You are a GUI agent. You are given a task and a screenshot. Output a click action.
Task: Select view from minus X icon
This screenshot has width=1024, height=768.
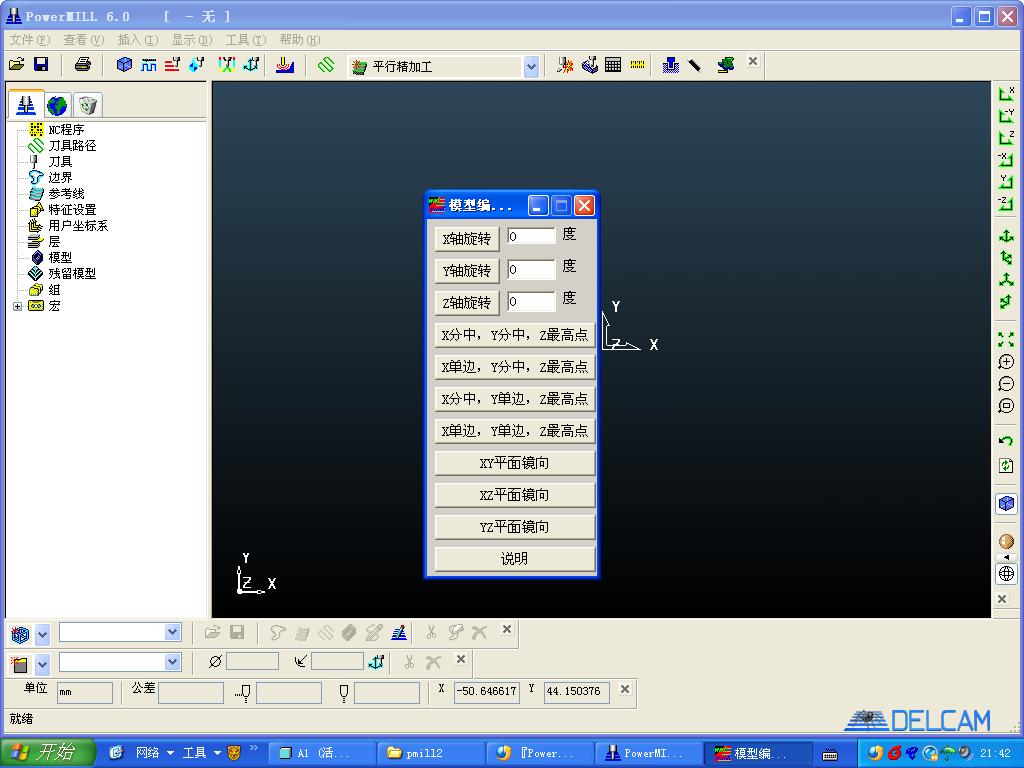tap(1006, 159)
